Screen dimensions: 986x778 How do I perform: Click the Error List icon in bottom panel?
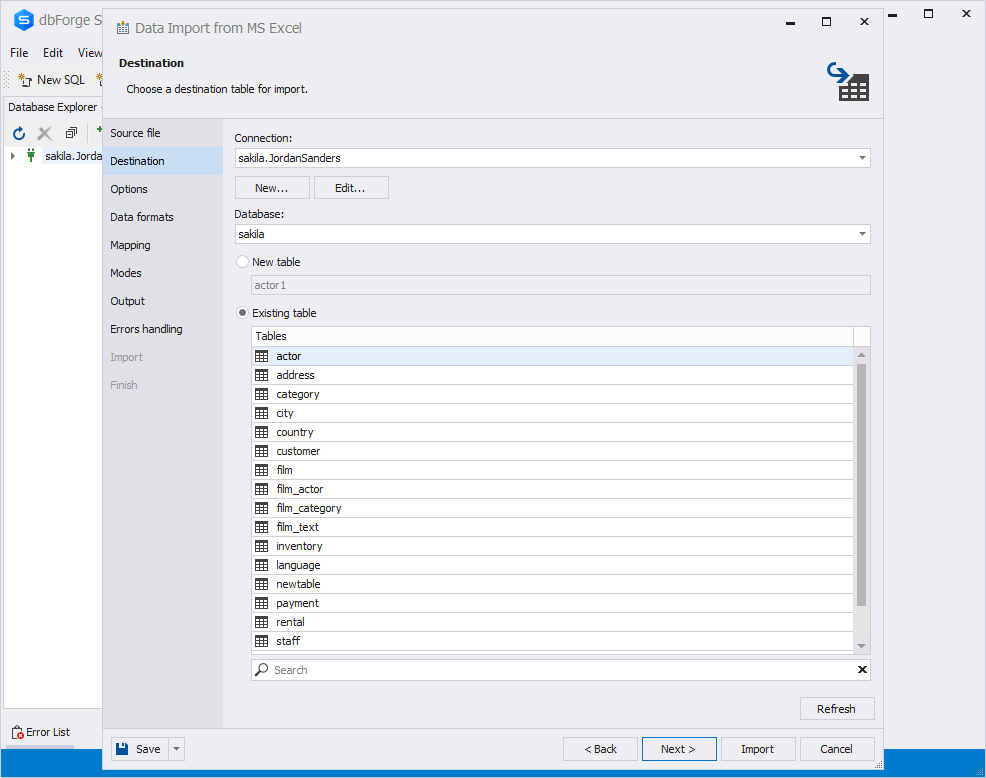click(x=18, y=732)
